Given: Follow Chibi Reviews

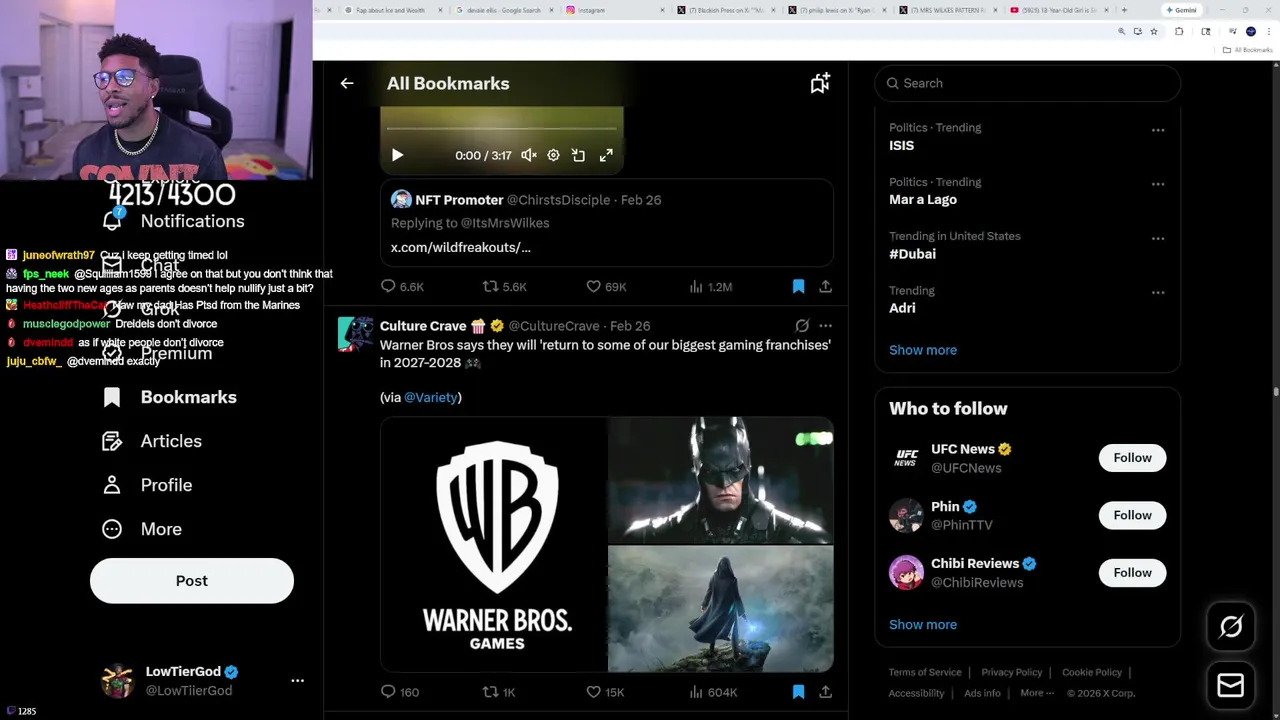Looking at the screenshot, I should (1132, 573).
